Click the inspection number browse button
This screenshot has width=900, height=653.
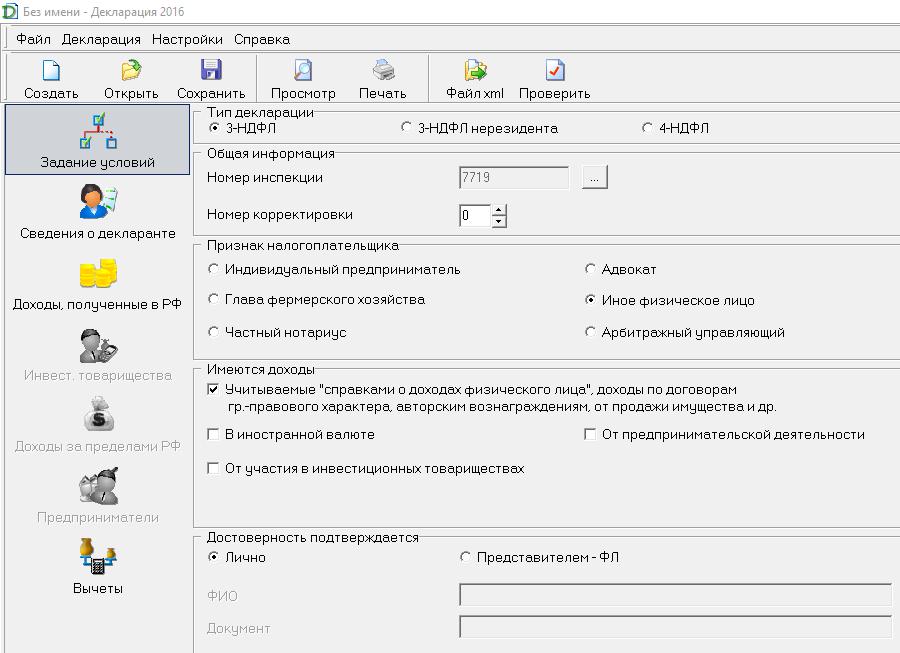tap(594, 177)
